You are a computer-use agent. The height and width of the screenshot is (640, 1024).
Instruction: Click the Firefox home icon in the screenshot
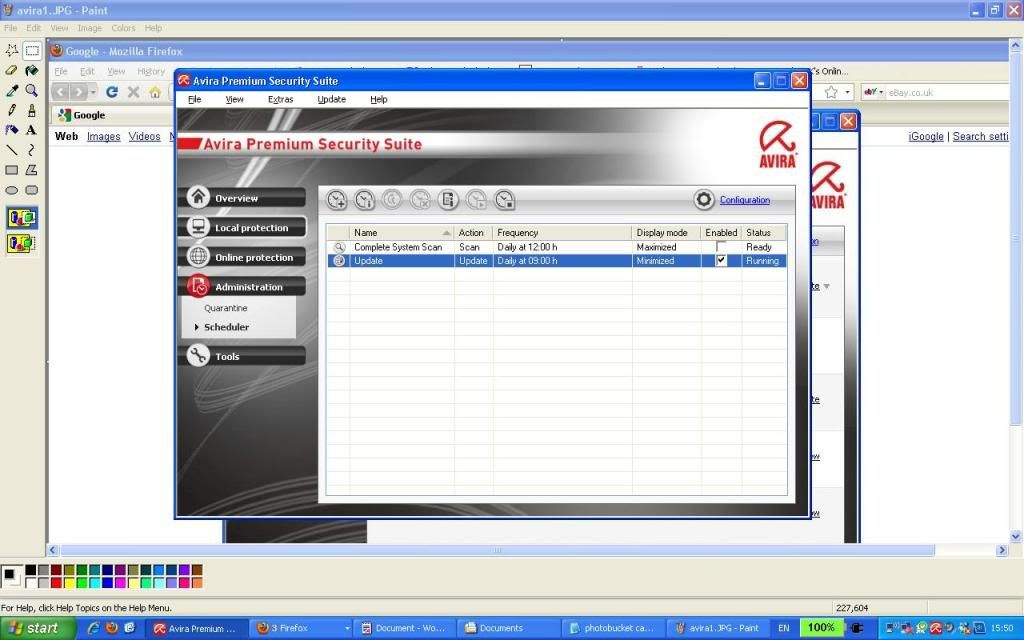[x=155, y=92]
